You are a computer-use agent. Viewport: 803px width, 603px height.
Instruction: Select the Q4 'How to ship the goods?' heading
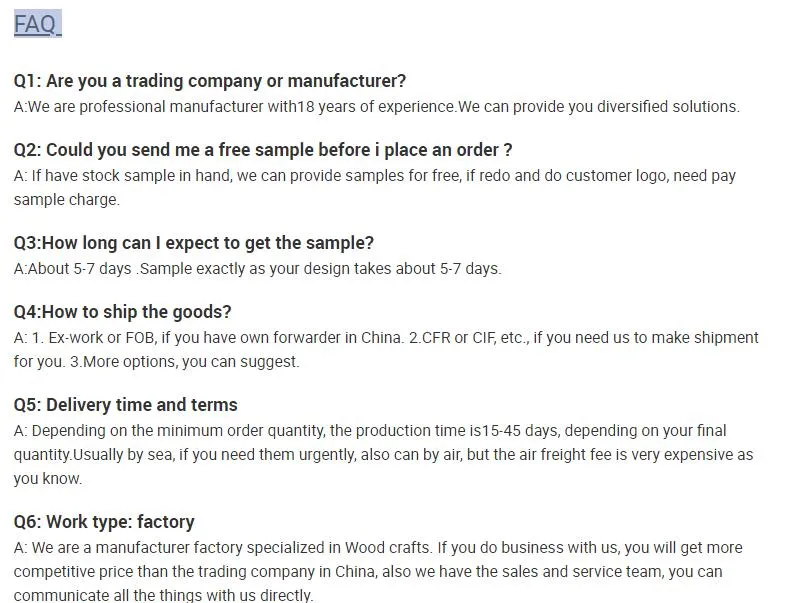pyautogui.click(x=122, y=312)
